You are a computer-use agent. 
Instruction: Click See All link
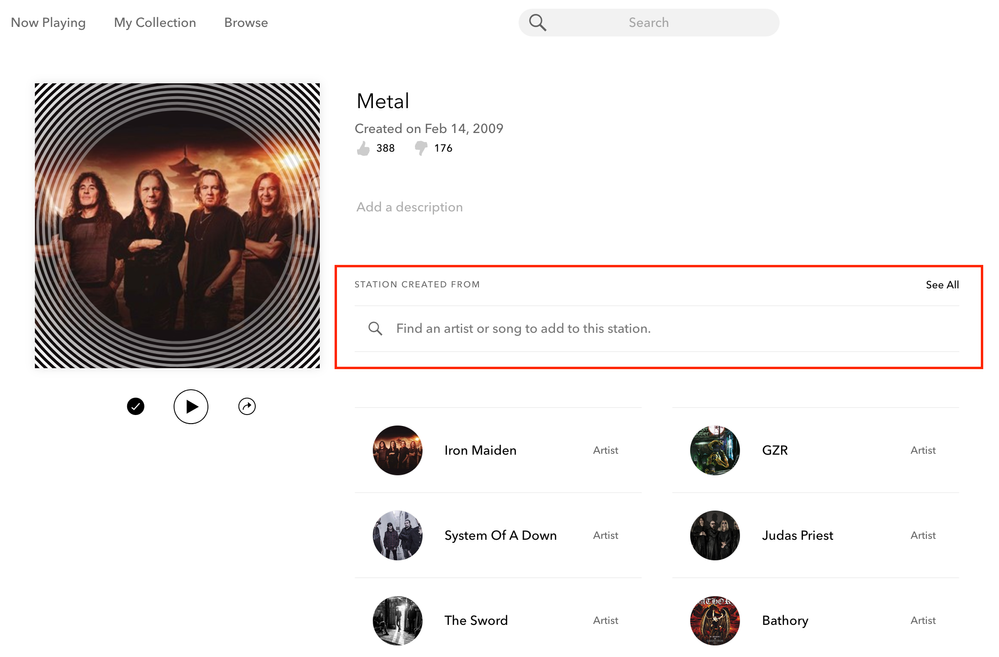[942, 285]
